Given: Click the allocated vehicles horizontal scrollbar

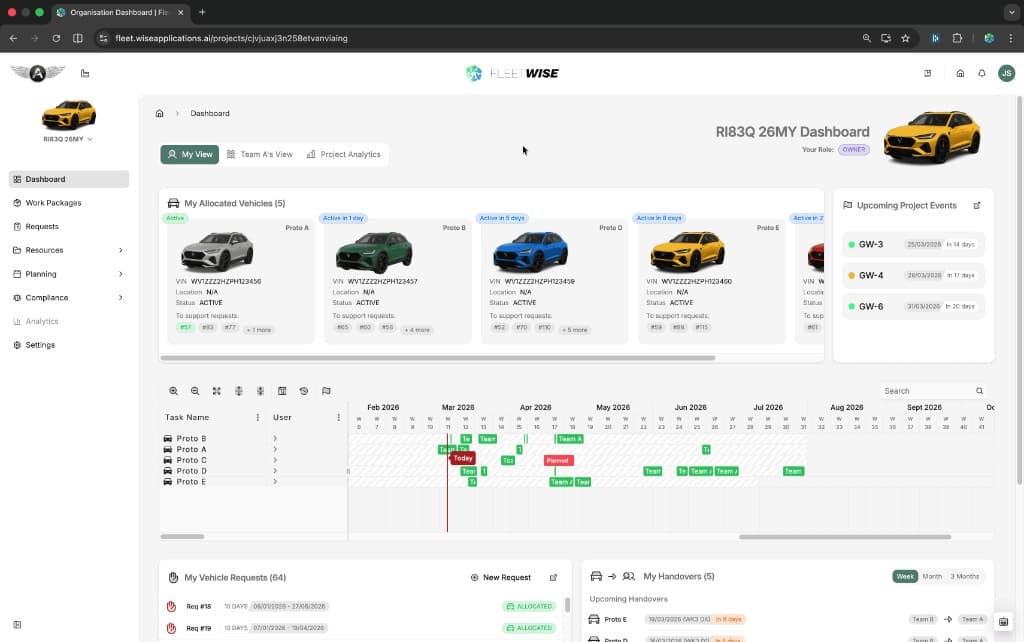Looking at the screenshot, I should tap(438, 358).
